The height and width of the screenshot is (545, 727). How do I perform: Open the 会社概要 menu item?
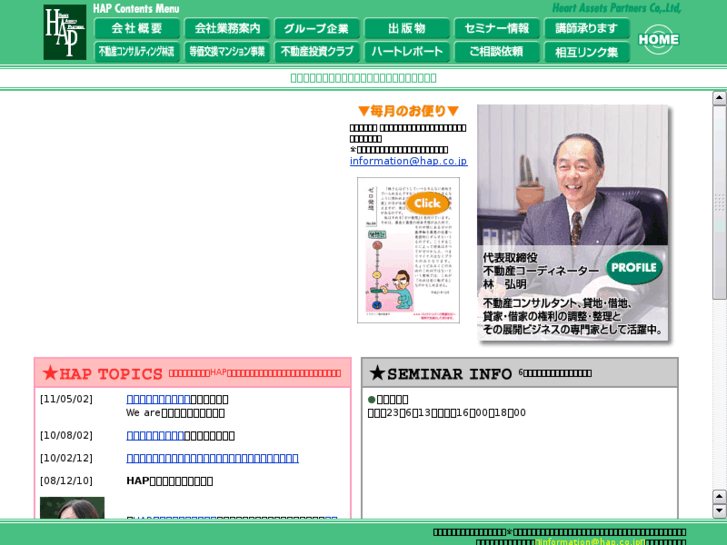point(137,28)
